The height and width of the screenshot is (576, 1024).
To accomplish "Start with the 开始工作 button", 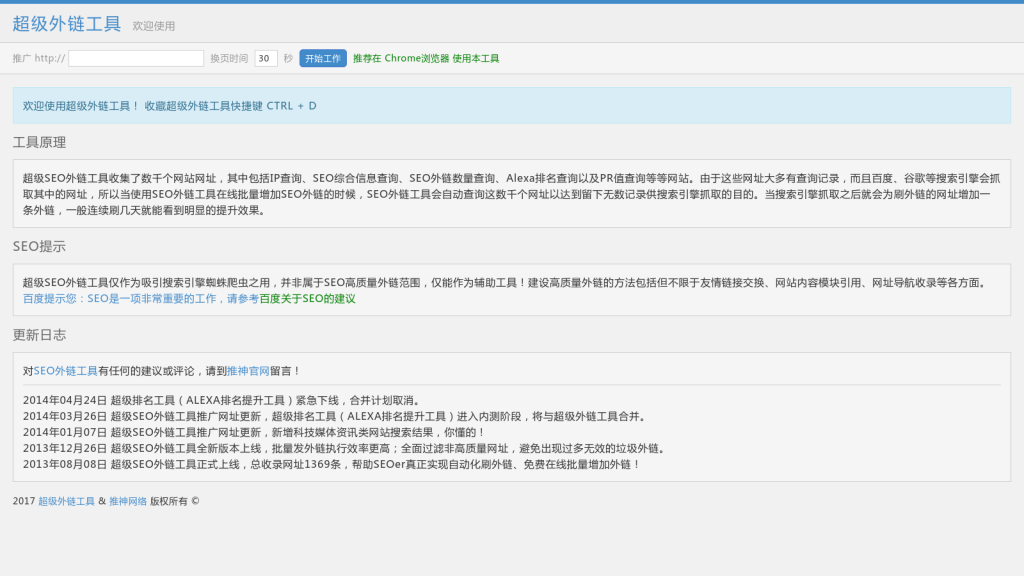I will [x=323, y=58].
